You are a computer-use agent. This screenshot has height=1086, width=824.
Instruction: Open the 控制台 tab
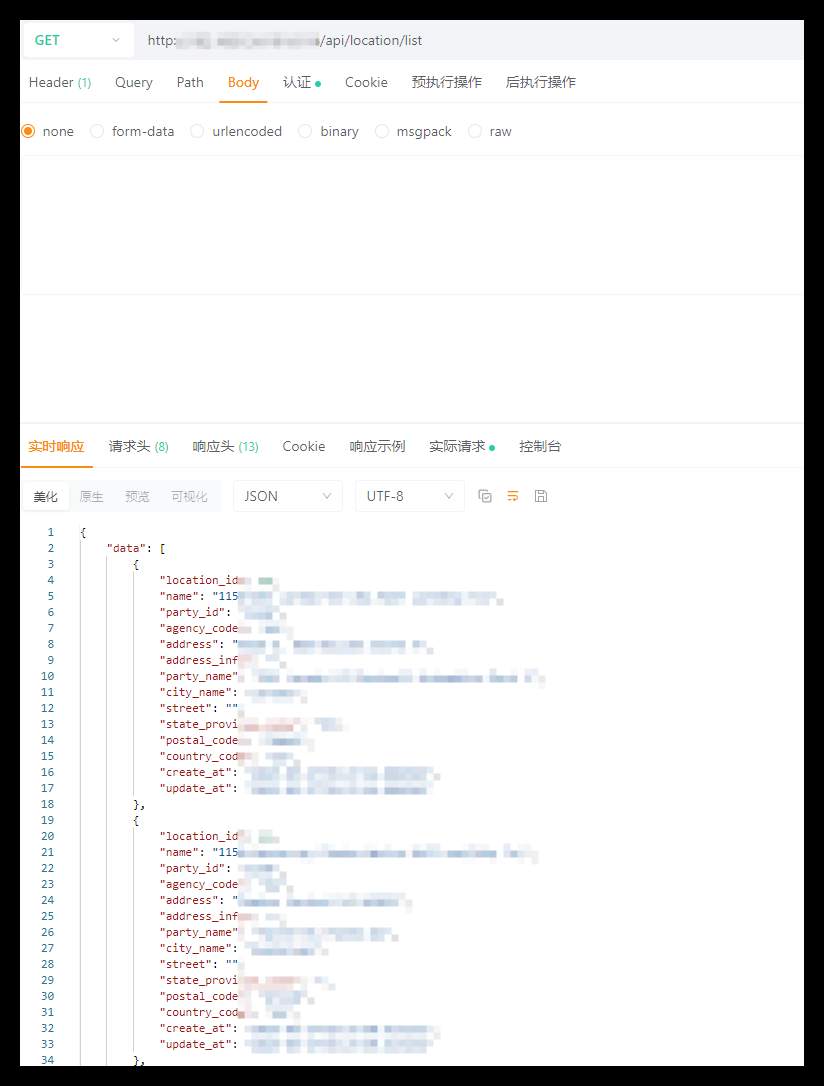(540, 446)
